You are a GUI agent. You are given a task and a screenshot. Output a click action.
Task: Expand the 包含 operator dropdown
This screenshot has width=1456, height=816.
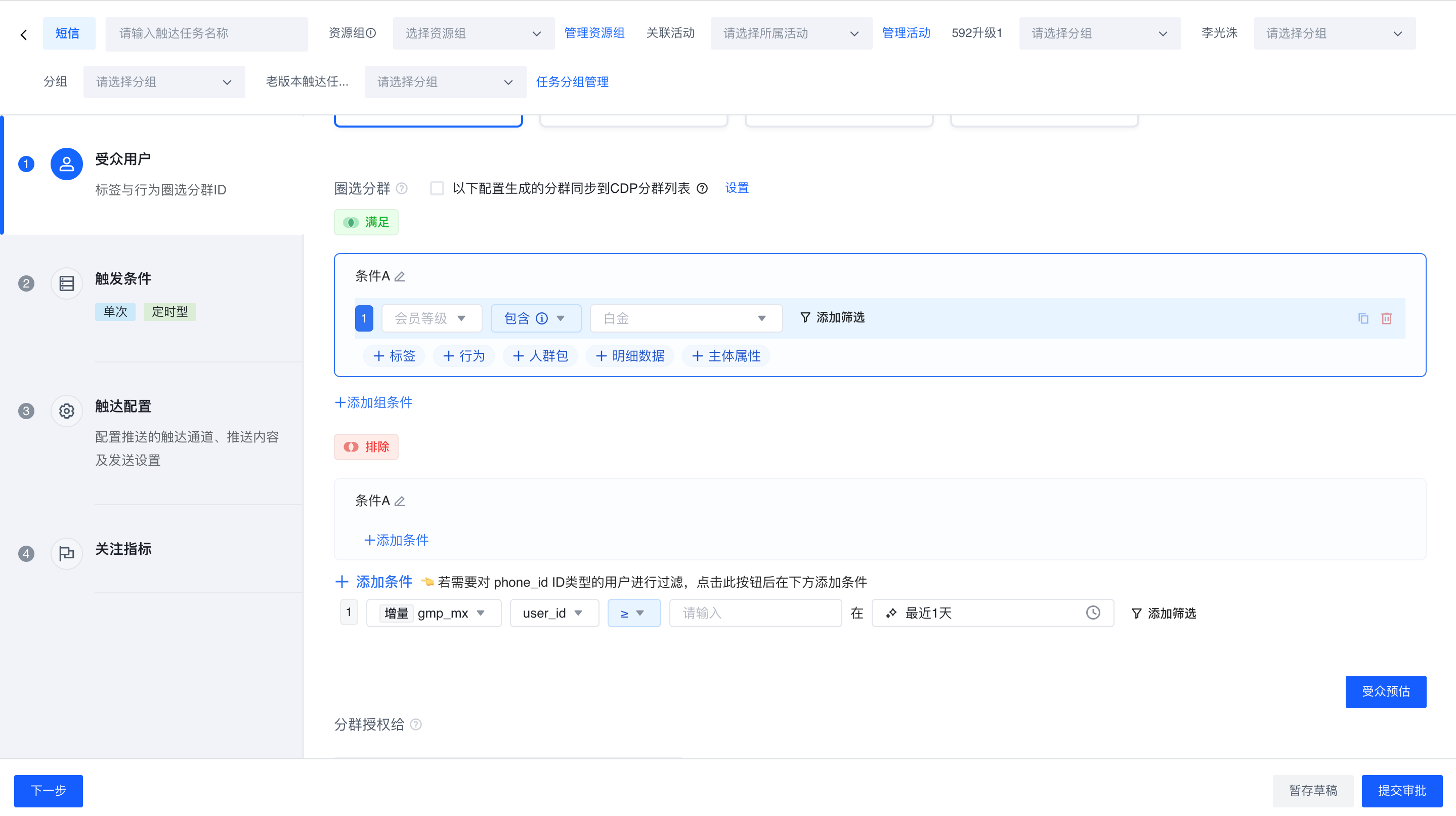536,318
